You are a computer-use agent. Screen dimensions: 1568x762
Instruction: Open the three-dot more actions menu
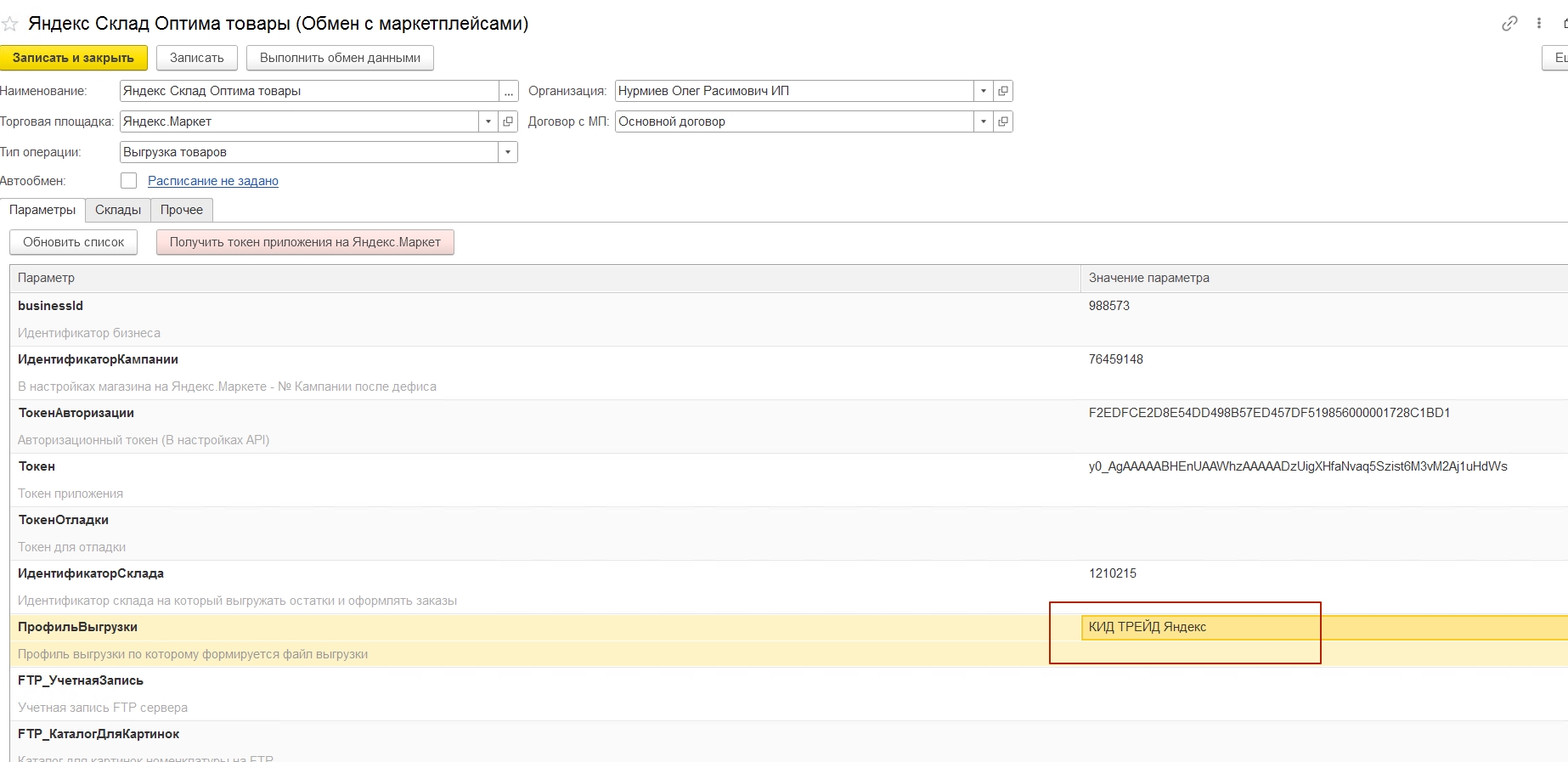pyautogui.click(x=1538, y=24)
